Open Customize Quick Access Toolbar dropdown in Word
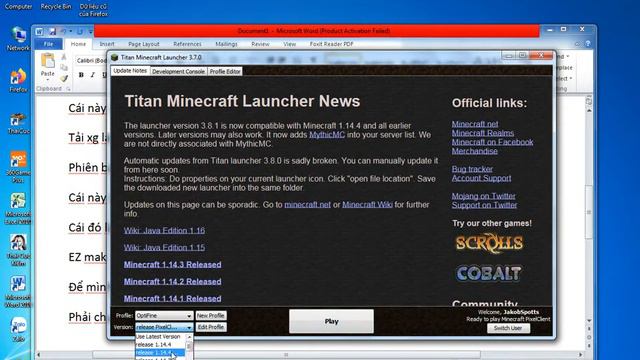 coord(91,31)
